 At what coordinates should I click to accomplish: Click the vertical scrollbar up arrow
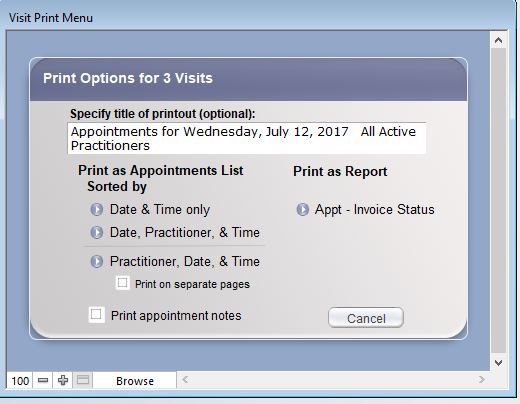498,41
